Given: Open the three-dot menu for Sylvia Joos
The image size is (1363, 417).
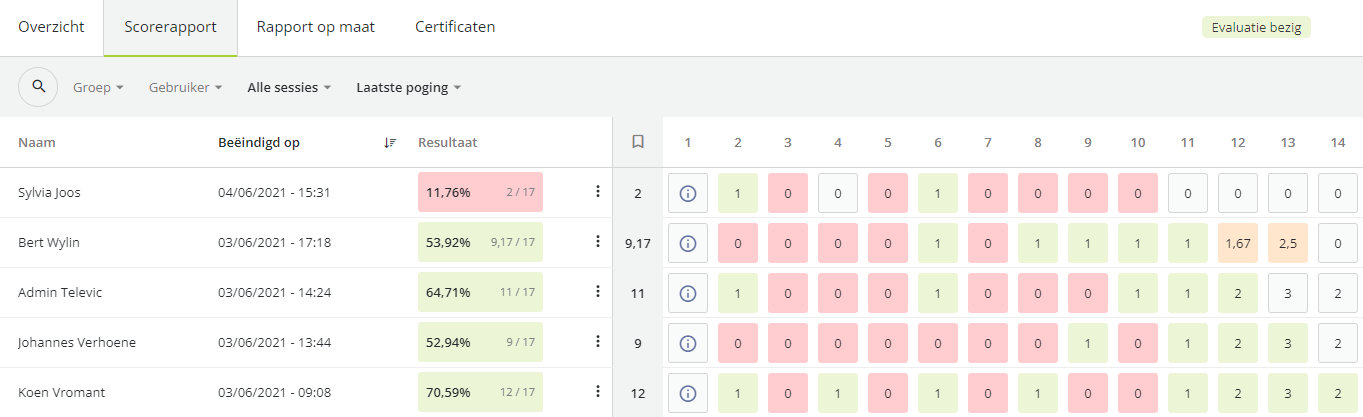Looking at the screenshot, I should [x=597, y=191].
